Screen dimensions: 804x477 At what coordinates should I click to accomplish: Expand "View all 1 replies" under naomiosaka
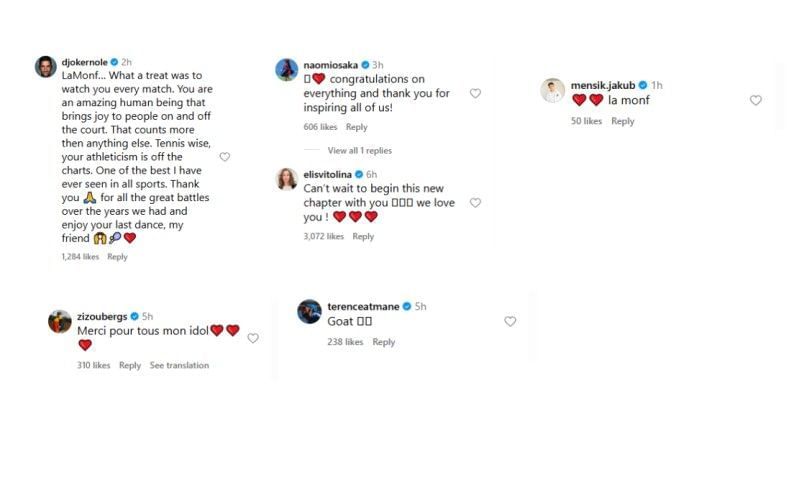pyautogui.click(x=359, y=151)
